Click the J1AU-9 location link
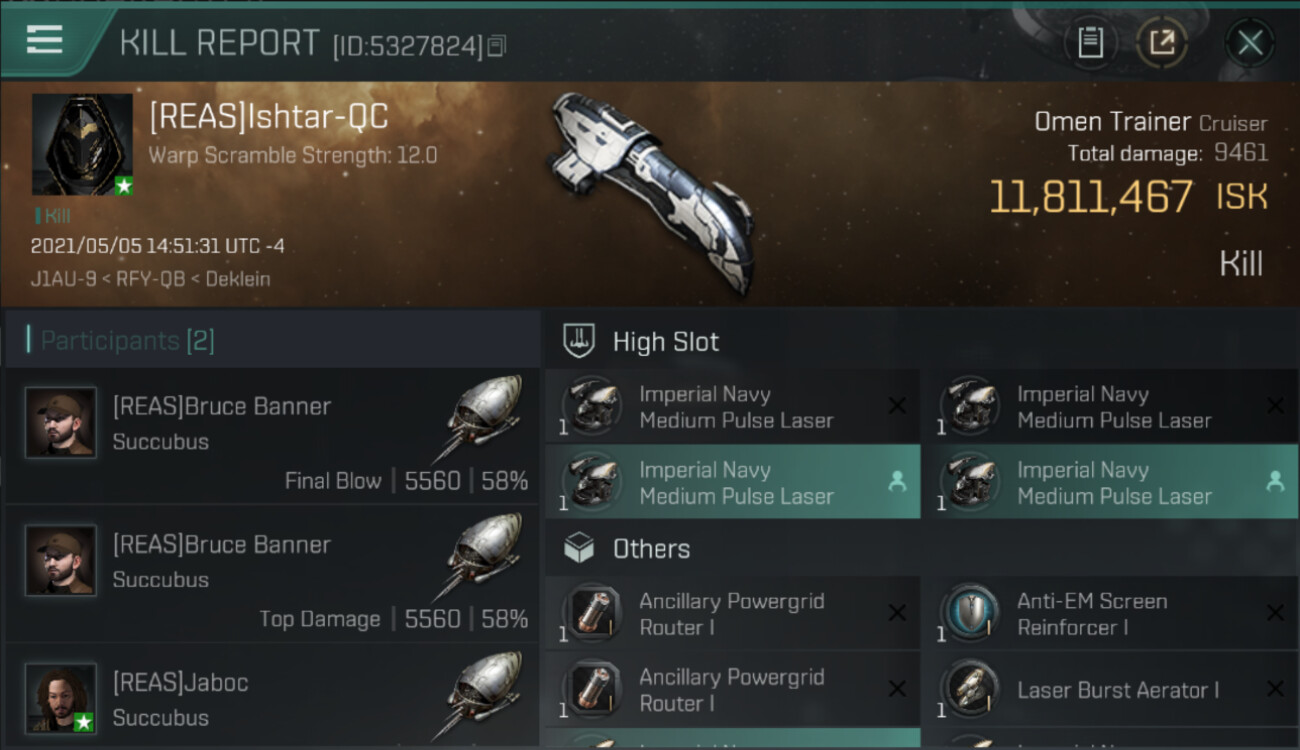 pyautogui.click(x=55, y=279)
